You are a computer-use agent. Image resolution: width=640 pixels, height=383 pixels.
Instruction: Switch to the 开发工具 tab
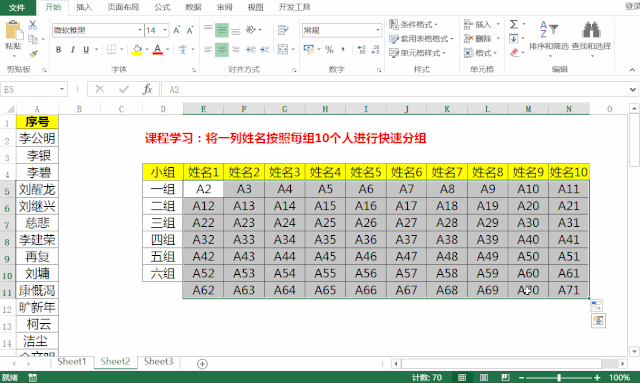294,7
